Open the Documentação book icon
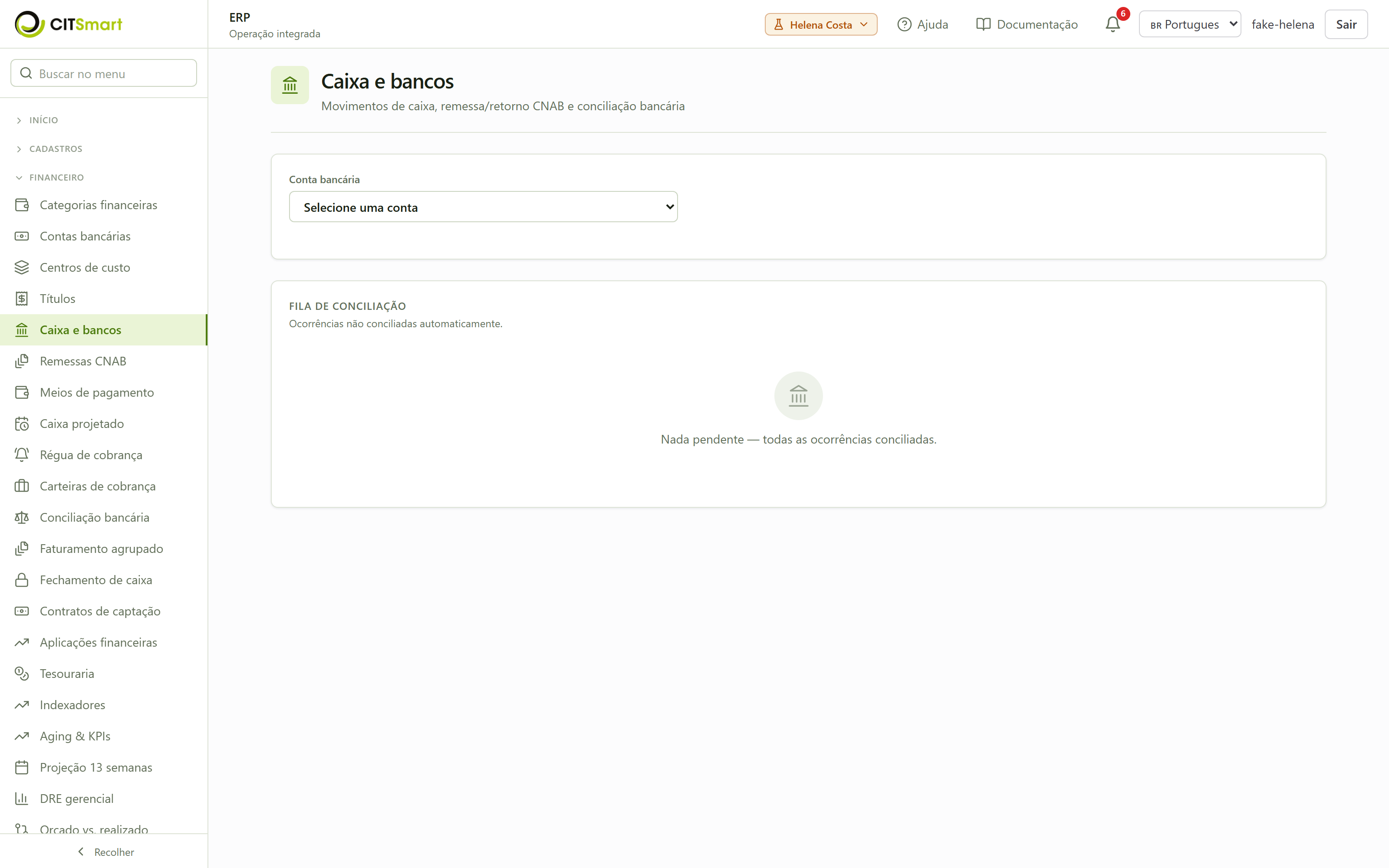Viewport: 1389px width, 868px height. click(983, 24)
